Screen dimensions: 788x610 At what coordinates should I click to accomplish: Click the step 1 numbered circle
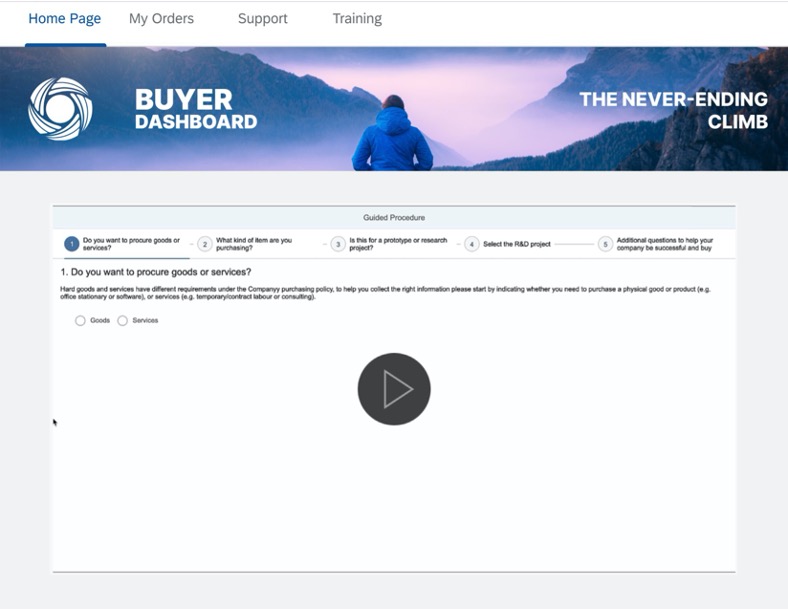point(71,244)
